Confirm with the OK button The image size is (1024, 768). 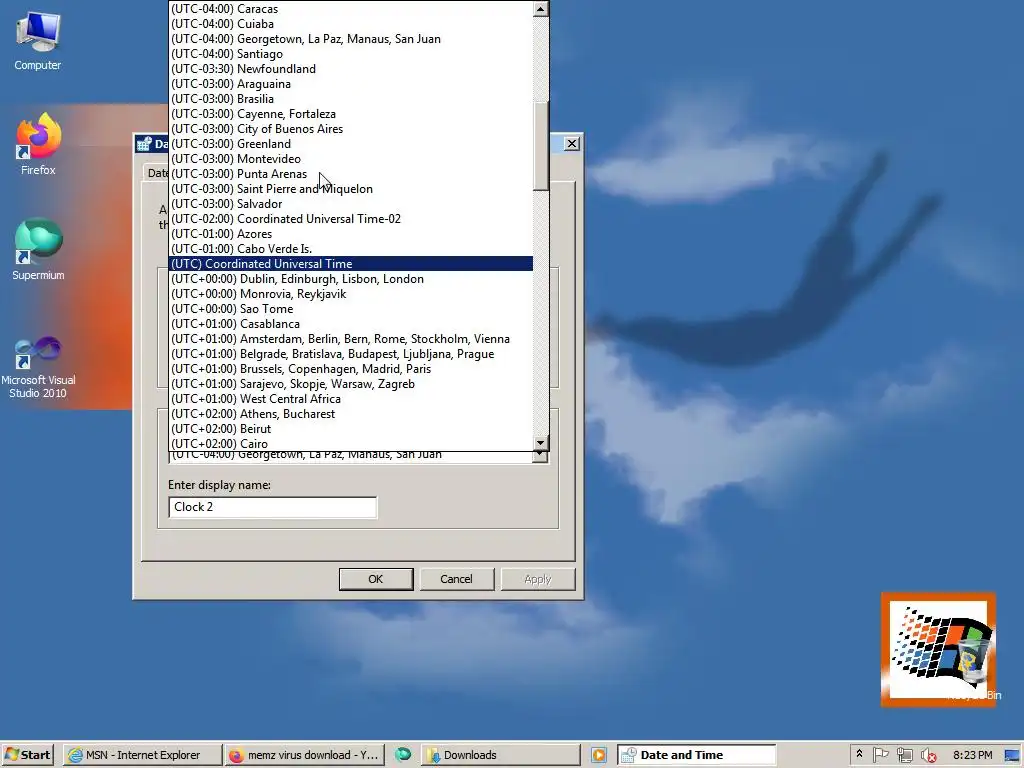point(376,579)
